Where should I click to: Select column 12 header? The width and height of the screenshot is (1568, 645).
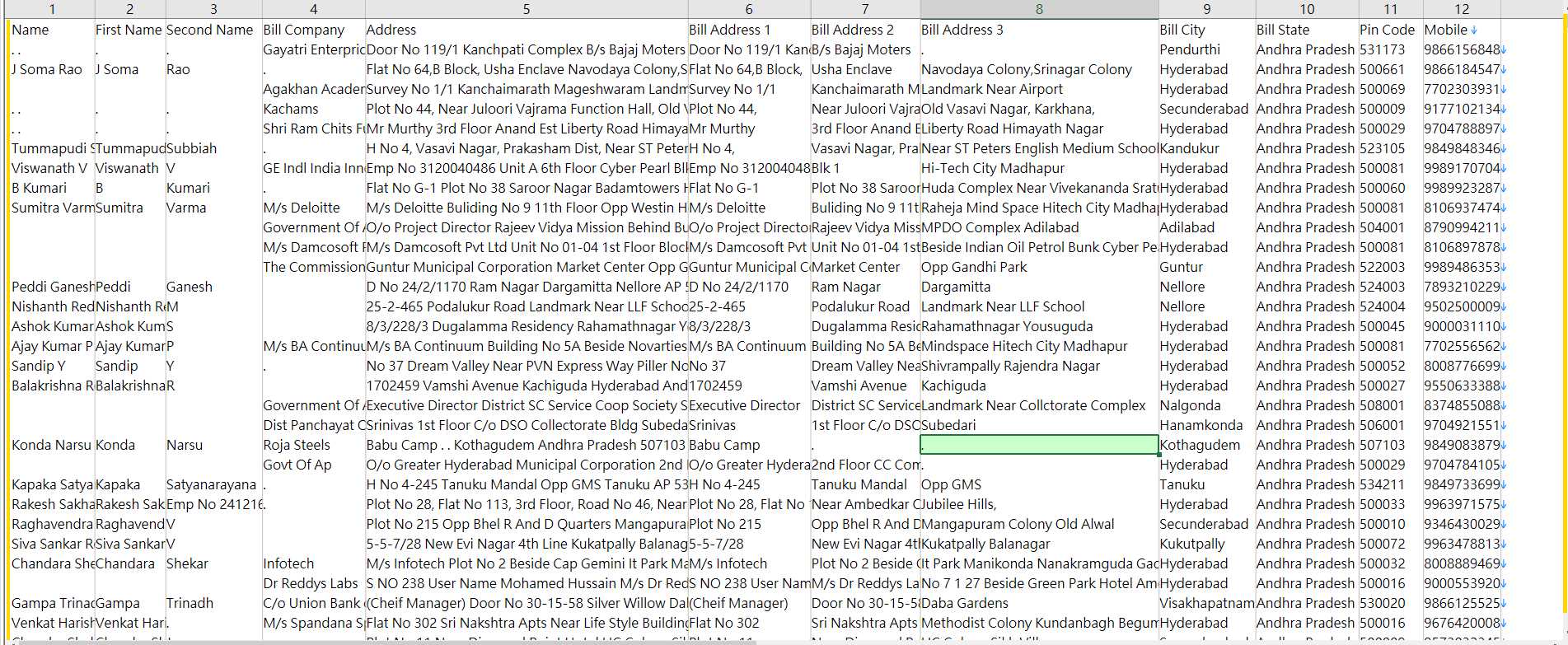point(1462,10)
